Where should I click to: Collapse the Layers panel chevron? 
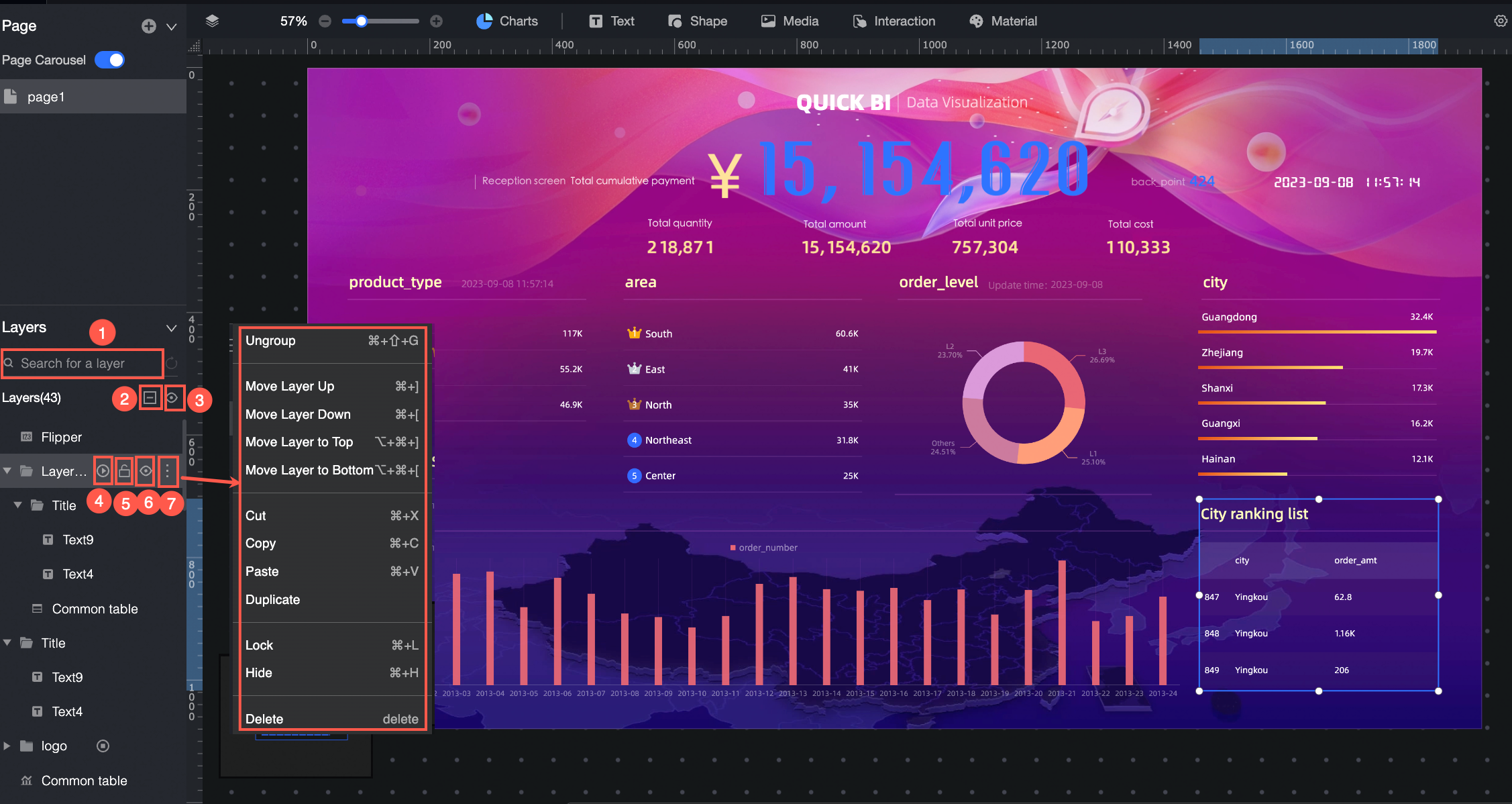pyautogui.click(x=171, y=328)
